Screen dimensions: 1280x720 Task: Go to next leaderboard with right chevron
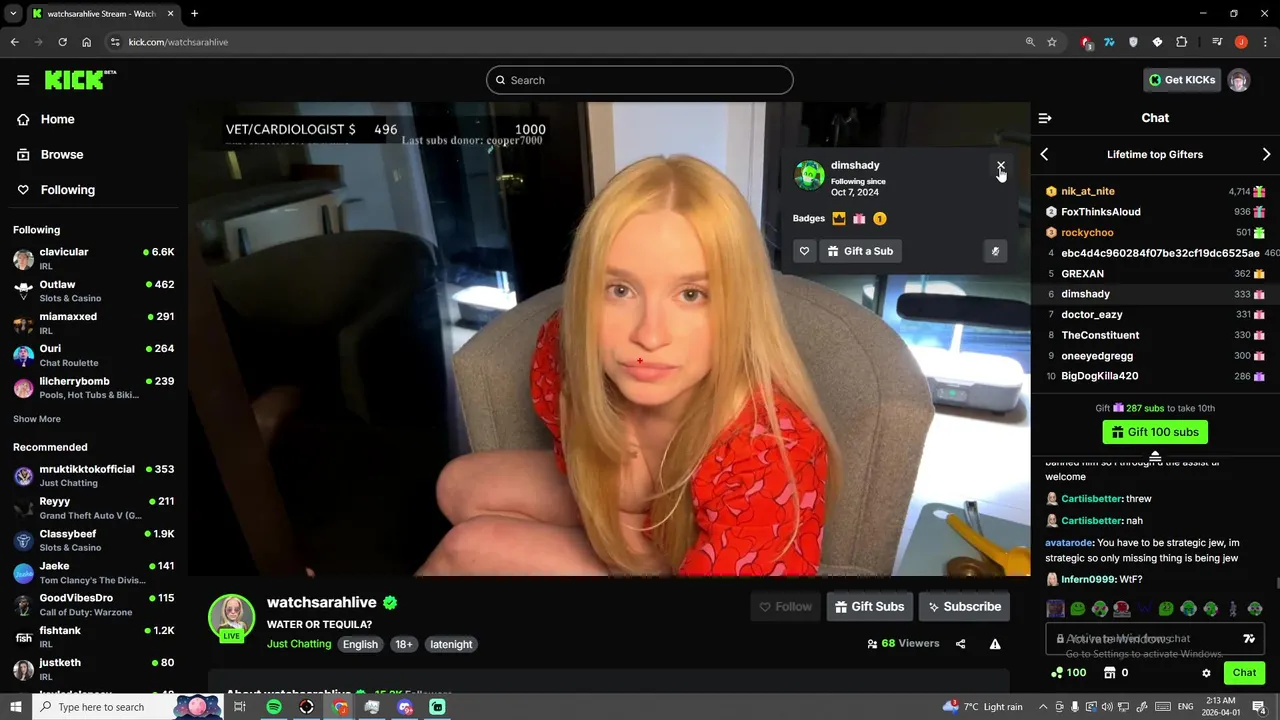(1266, 154)
